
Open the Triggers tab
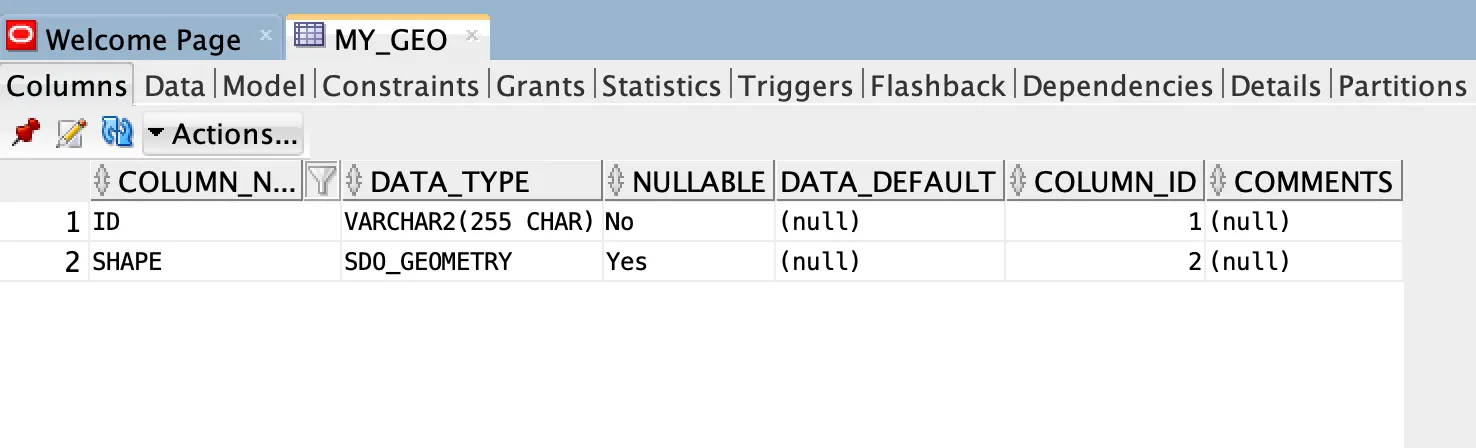click(x=796, y=86)
